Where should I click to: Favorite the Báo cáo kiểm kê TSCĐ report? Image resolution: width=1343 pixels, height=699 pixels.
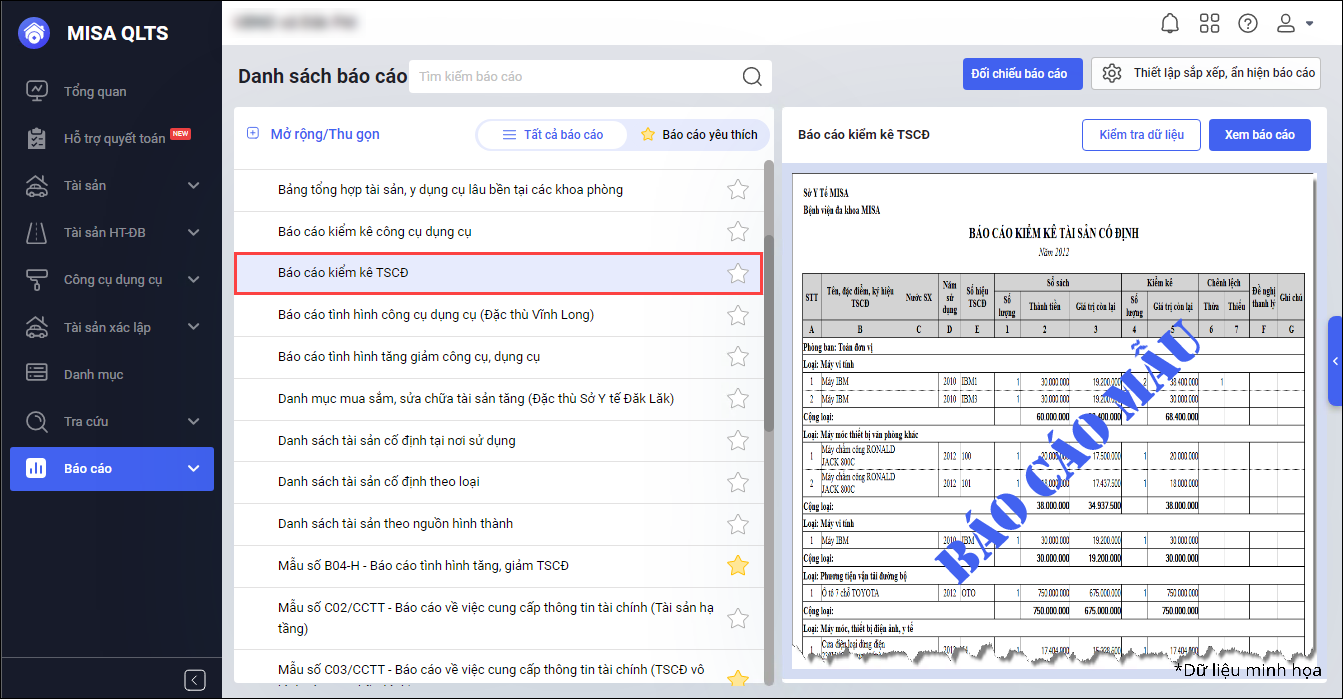[738, 273]
